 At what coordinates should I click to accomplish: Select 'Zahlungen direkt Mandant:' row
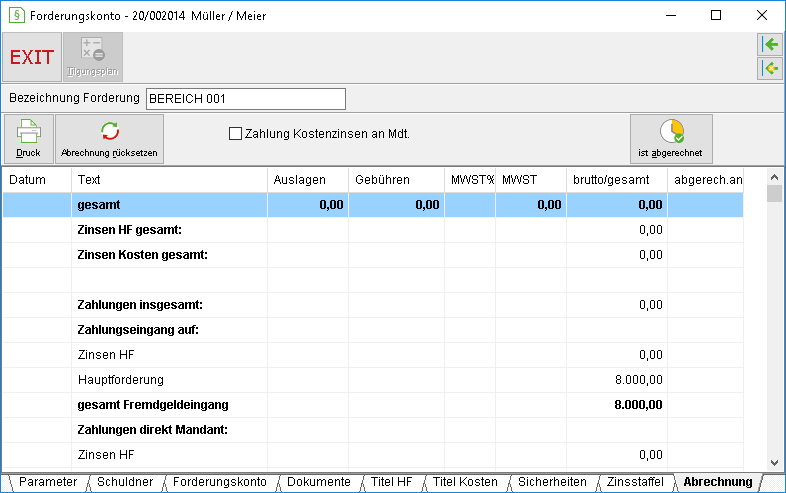[373, 430]
